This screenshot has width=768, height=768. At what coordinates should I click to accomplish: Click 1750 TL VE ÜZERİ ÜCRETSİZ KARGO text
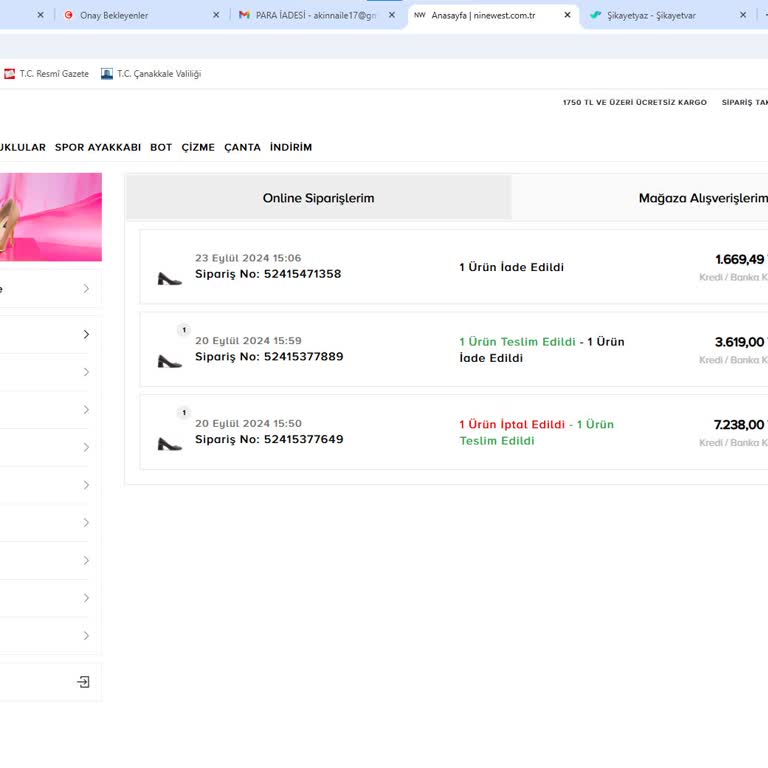tap(635, 102)
